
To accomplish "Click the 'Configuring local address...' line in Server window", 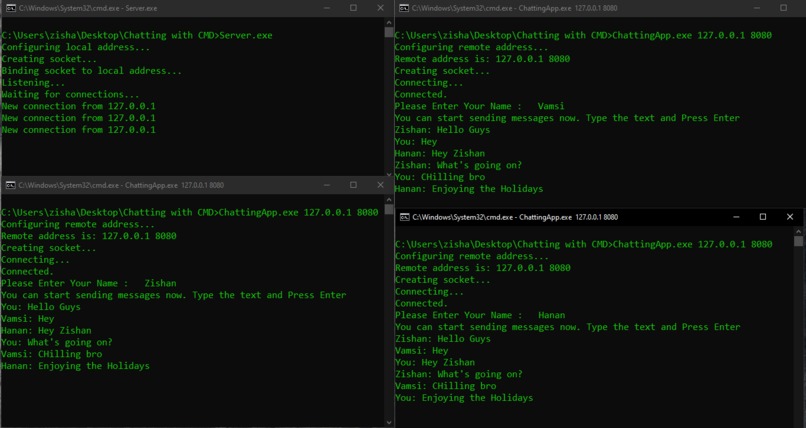I will [76, 47].
